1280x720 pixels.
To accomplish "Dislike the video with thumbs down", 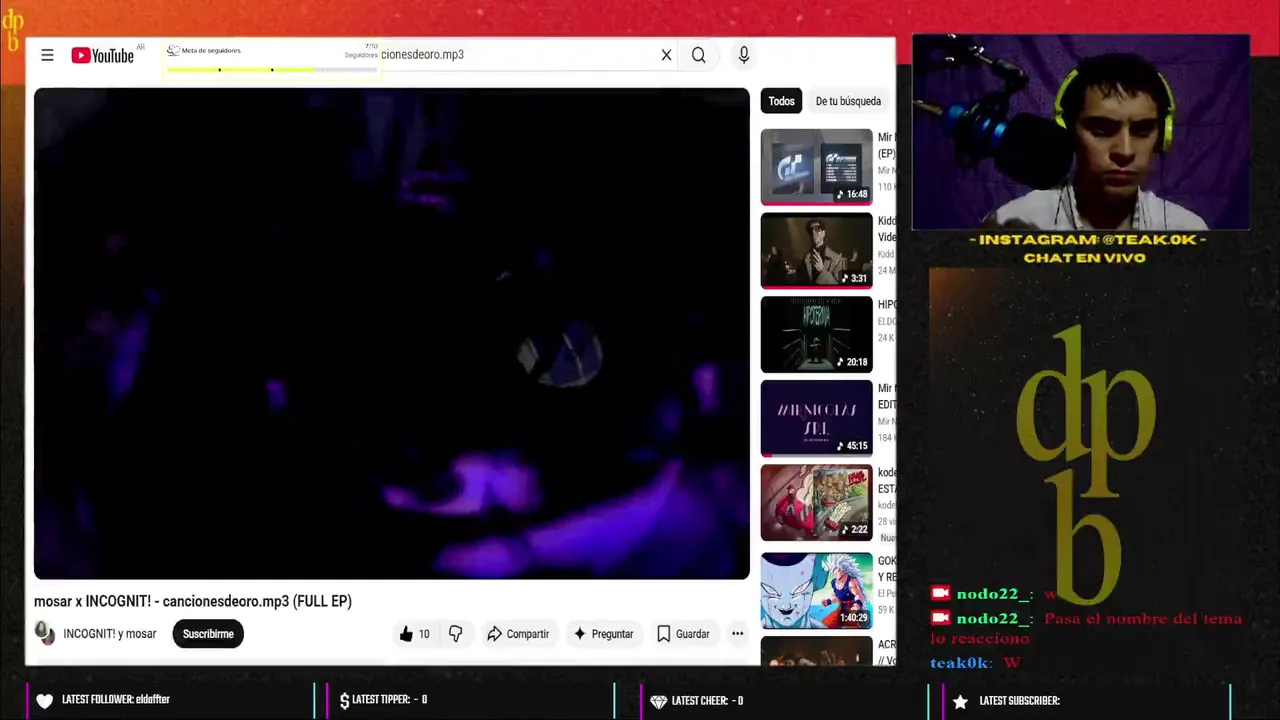I will (x=456, y=634).
